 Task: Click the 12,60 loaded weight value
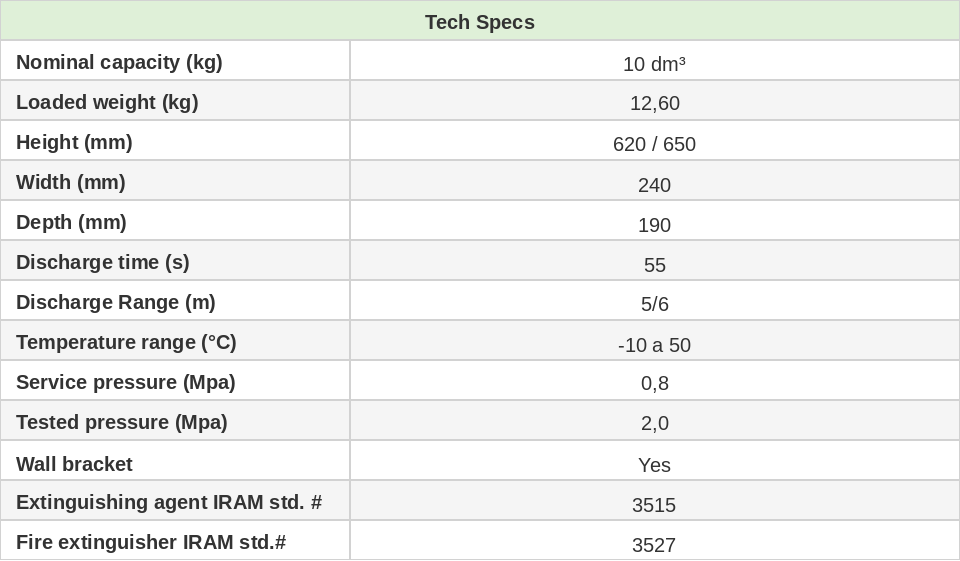click(654, 104)
